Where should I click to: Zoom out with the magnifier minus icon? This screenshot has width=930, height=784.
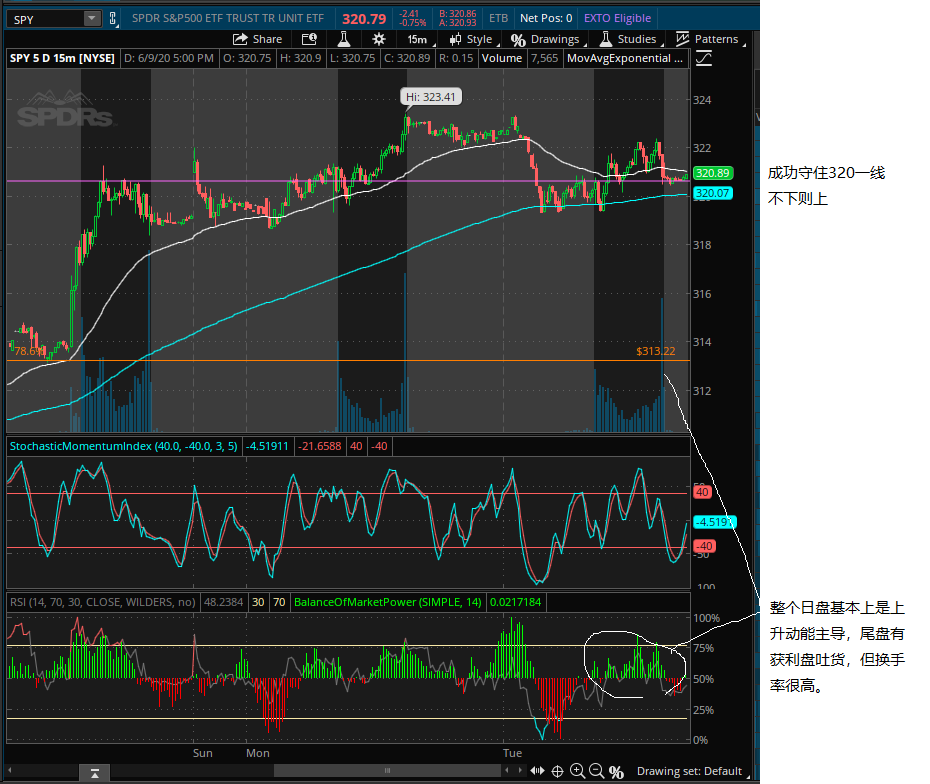coord(597,771)
